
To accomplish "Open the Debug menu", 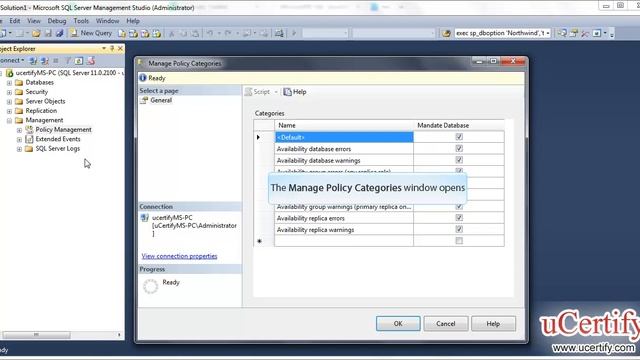I will (x=57, y=21).
